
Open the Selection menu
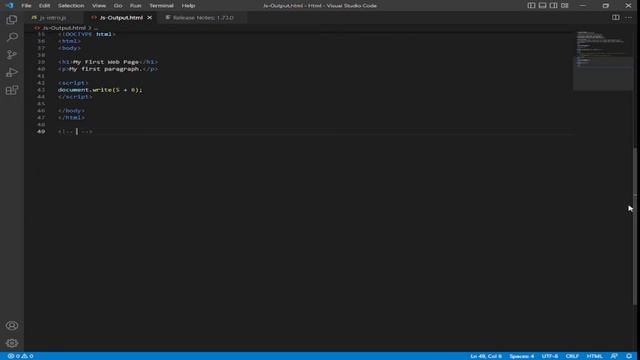(71, 6)
